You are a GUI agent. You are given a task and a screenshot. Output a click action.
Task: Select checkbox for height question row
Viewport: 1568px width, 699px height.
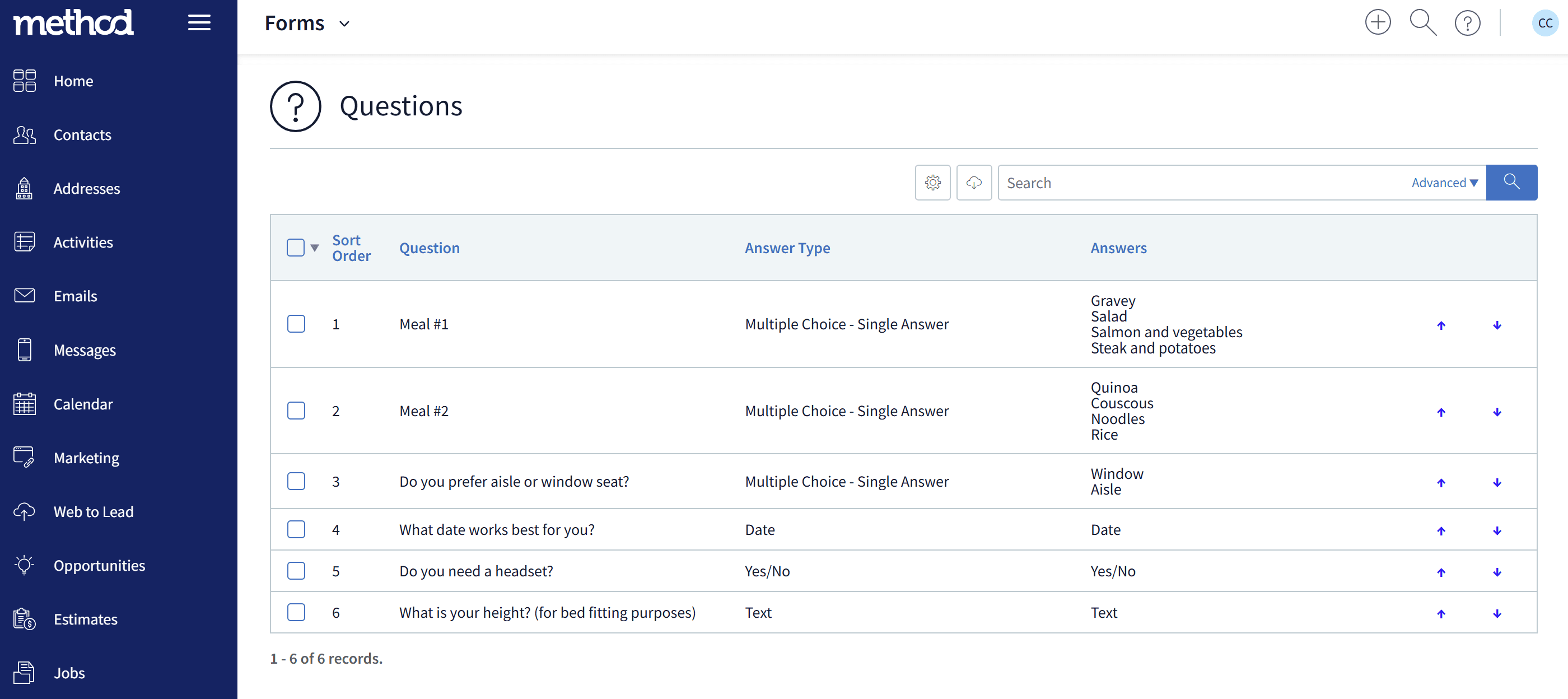[x=296, y=613]
